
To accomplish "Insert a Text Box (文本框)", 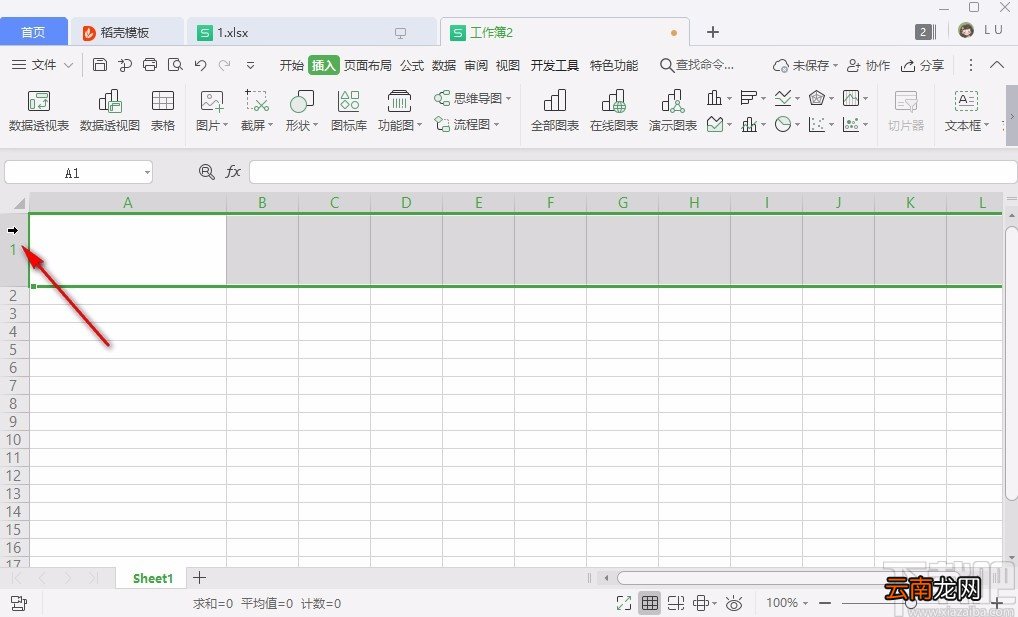I will point(966,111).
